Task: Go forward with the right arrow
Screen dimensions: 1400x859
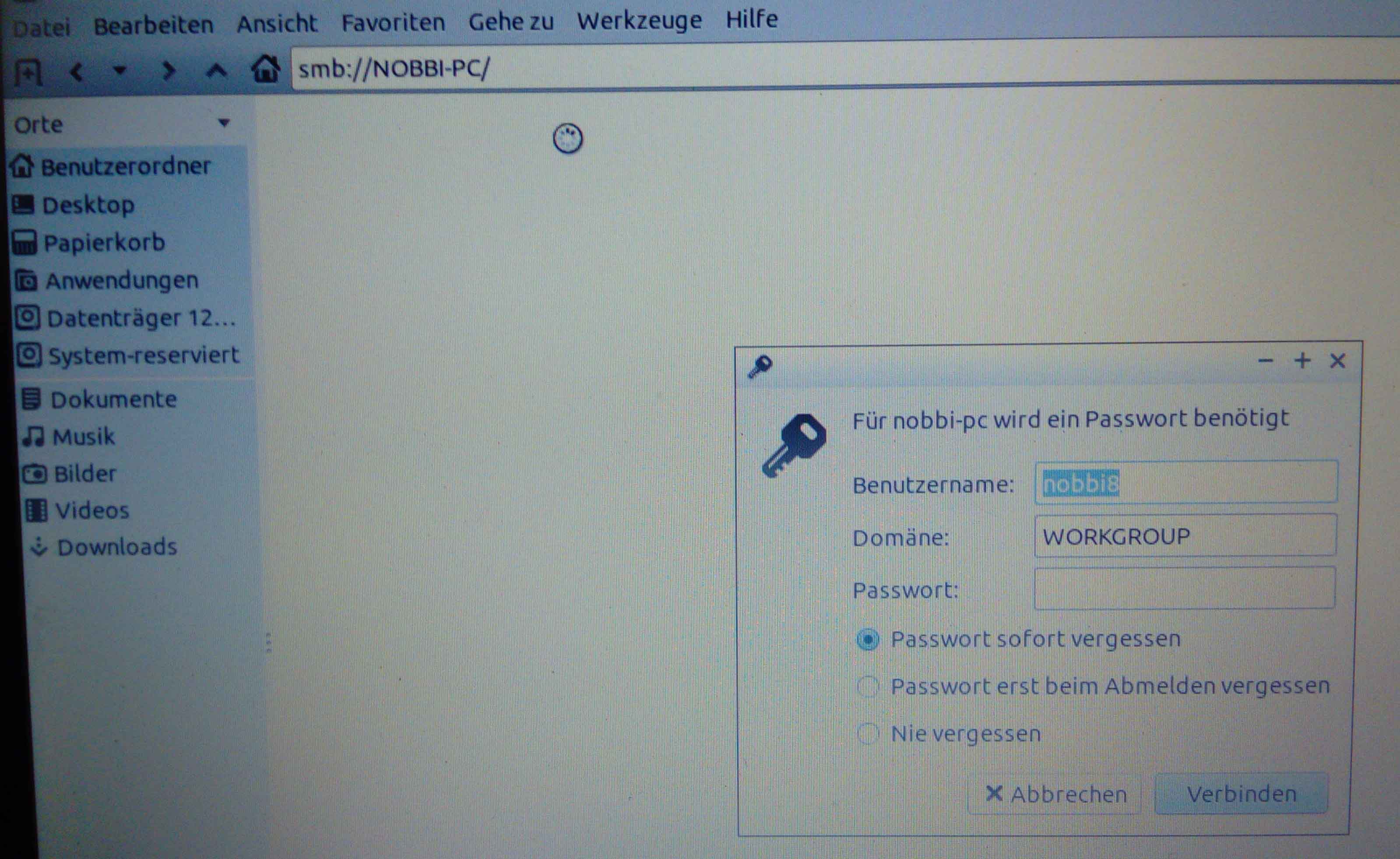Action: [168, 72]
